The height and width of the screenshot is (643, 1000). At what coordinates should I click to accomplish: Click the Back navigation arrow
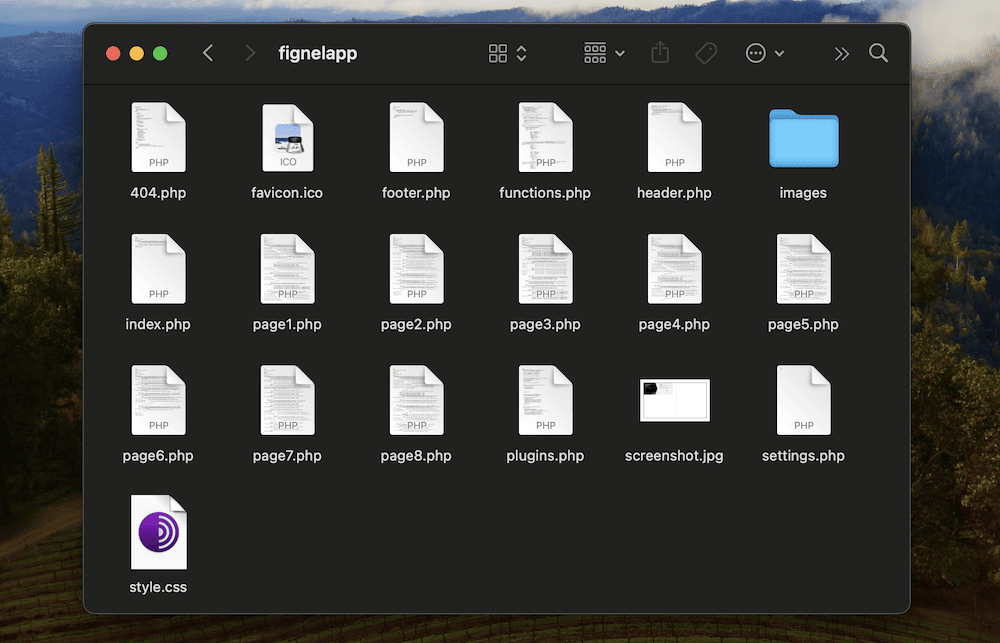(208, 53)
